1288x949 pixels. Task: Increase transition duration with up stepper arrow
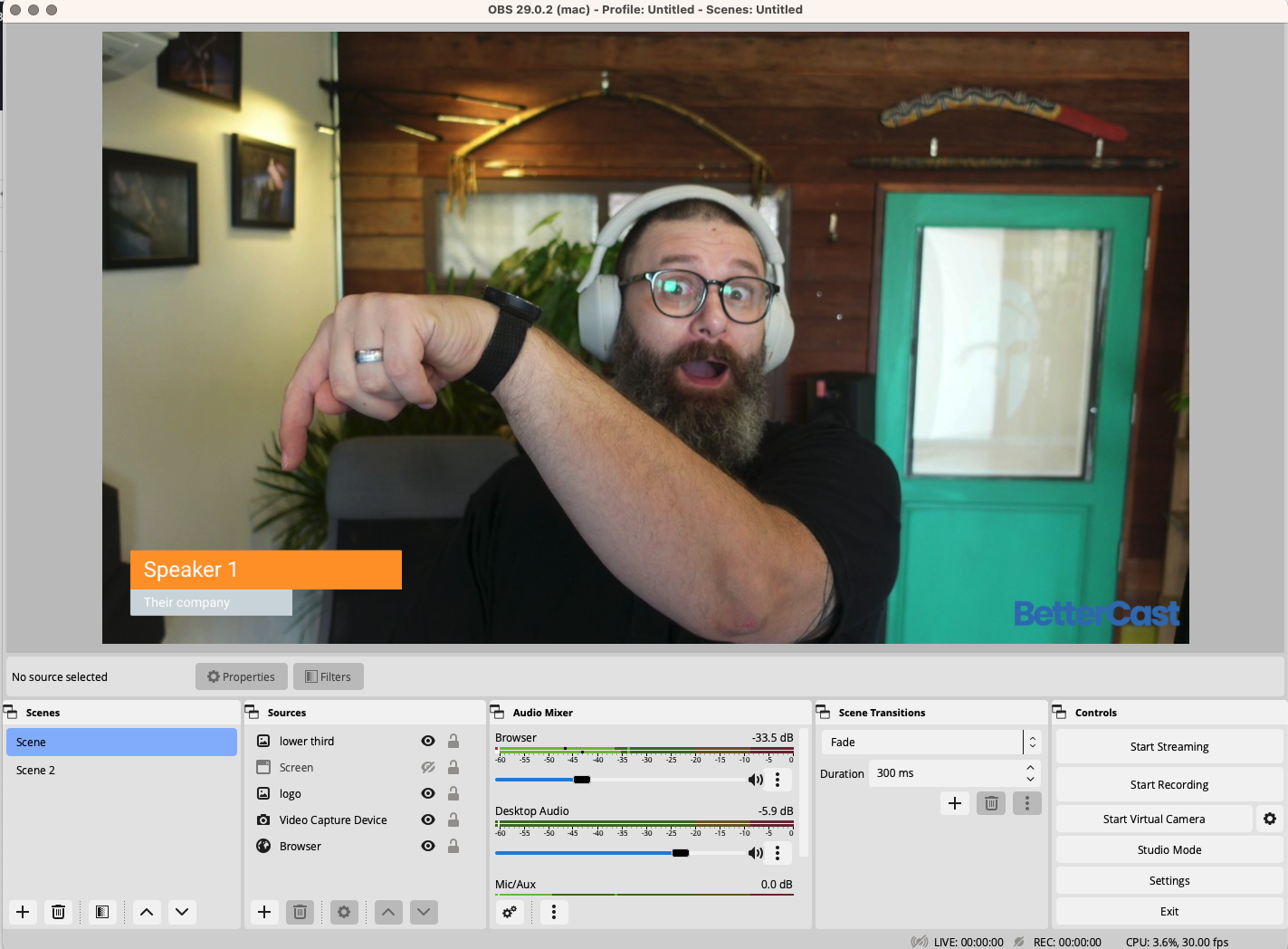1030,767
